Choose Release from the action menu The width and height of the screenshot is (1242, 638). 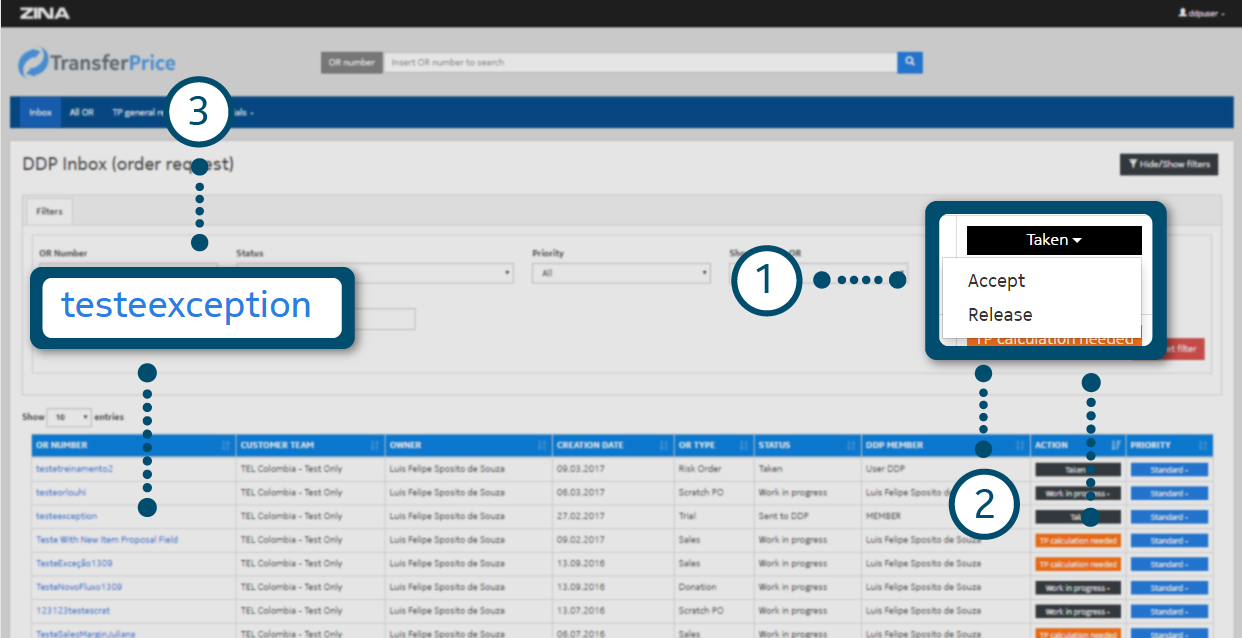(999, 314)
